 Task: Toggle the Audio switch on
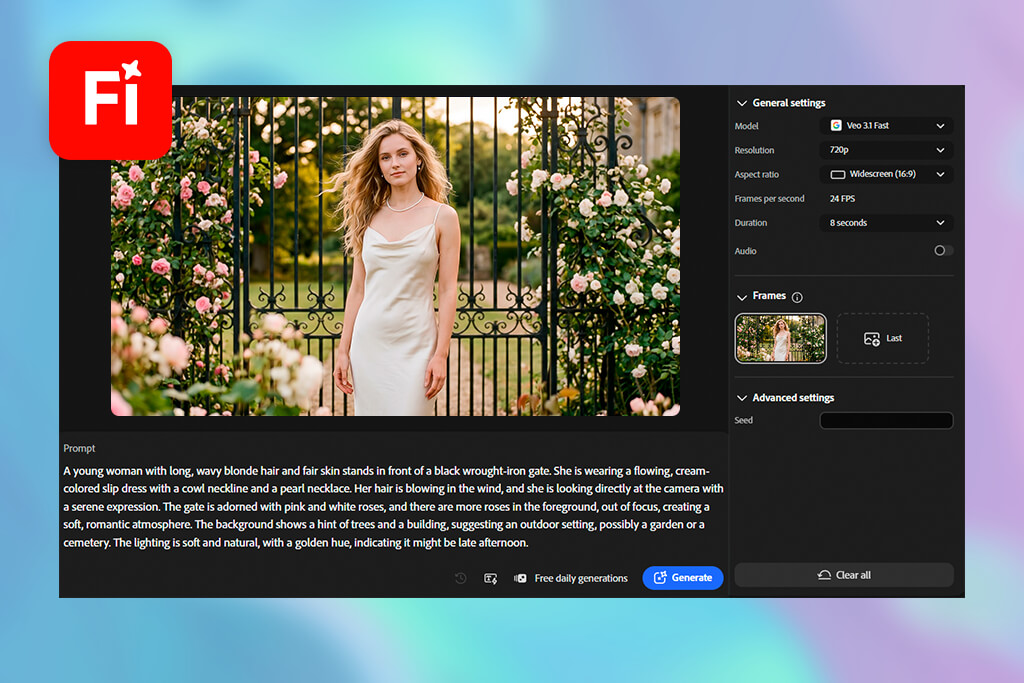pos(943,251)
